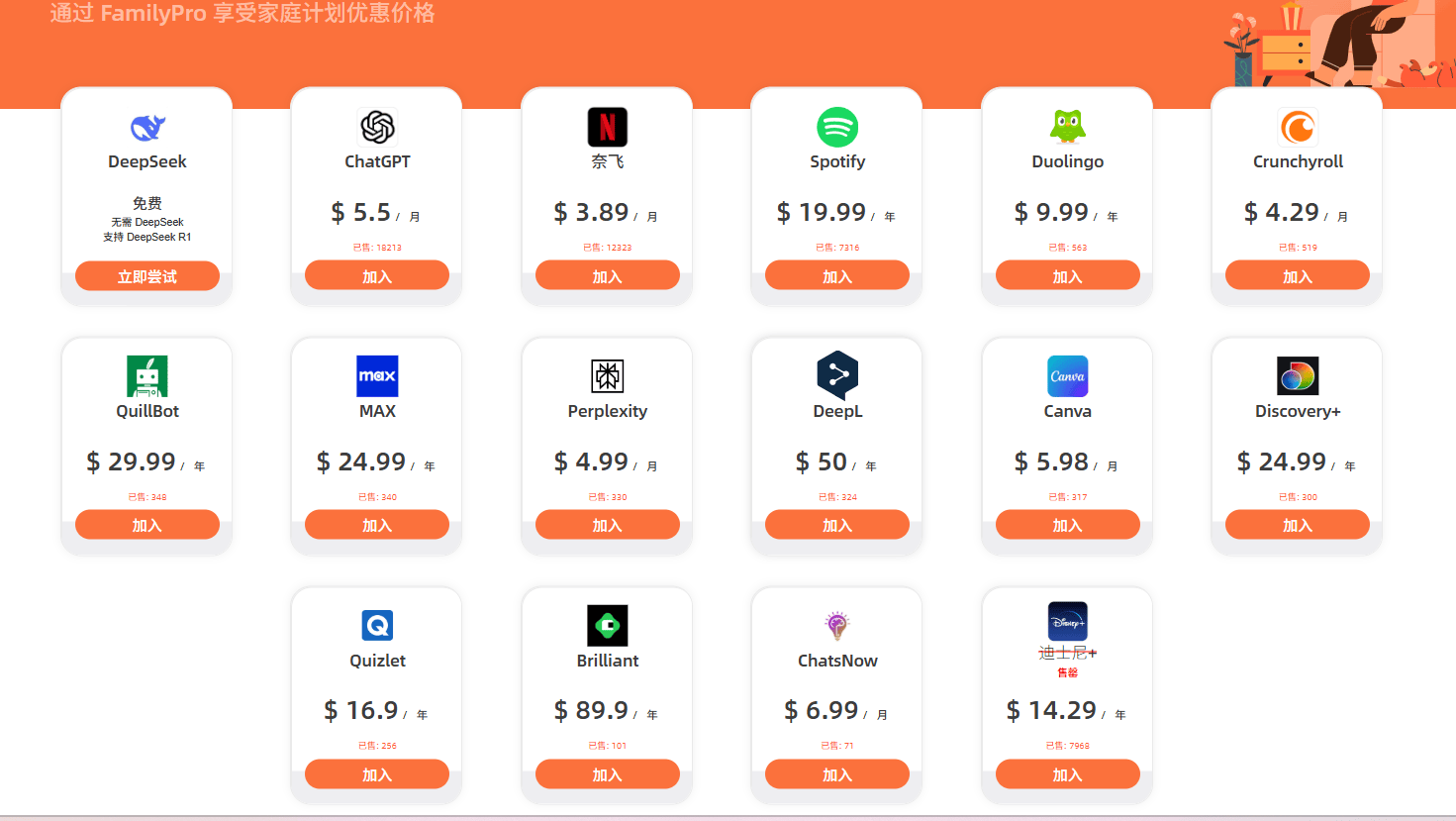The height and width of the screenshot is (821, 1456).
Task: Click the MAX blue logo icon
Action: (376, 376)
